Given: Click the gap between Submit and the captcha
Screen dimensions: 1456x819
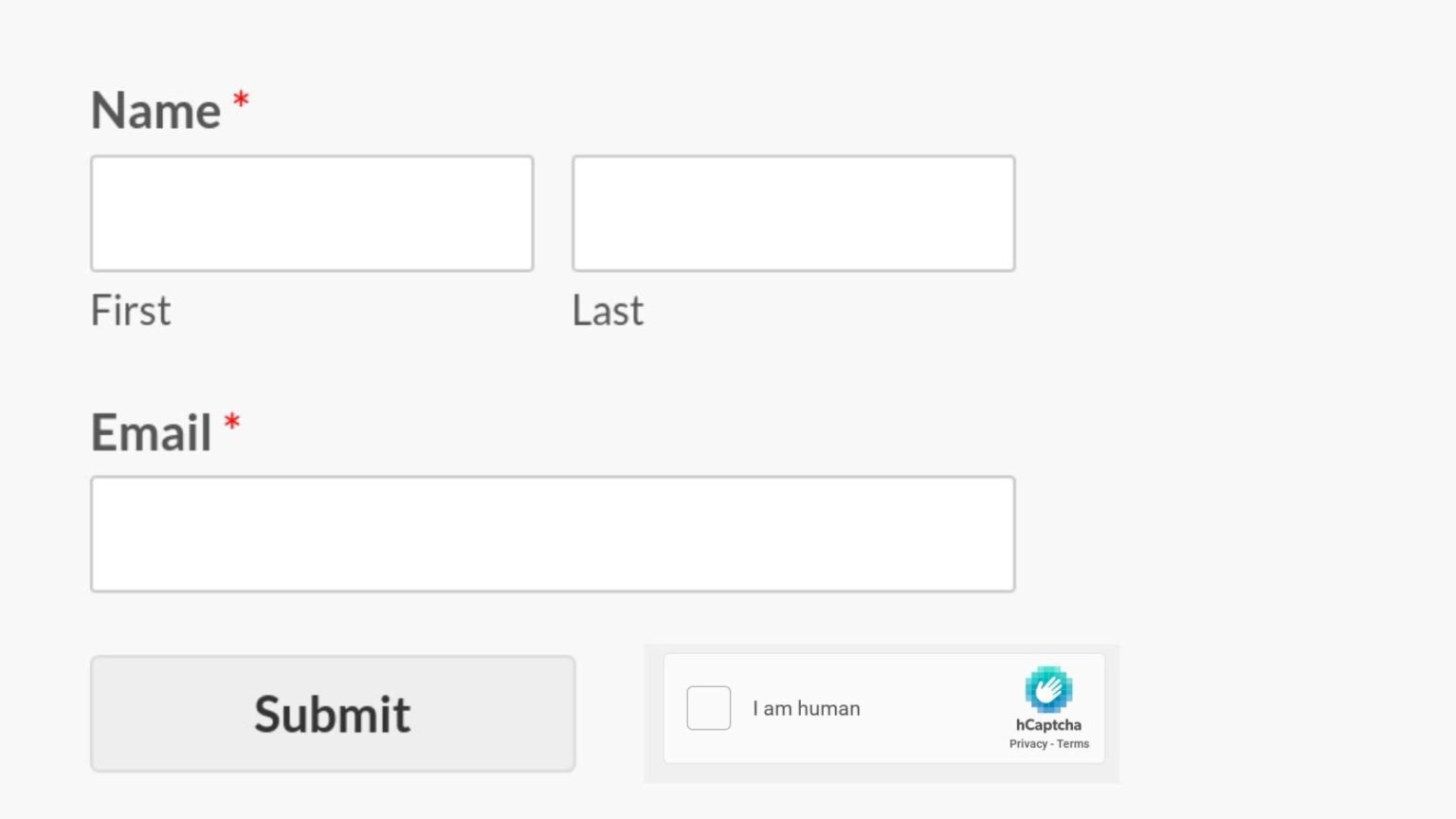Looking at the screenshot, I should pos(610,714).
